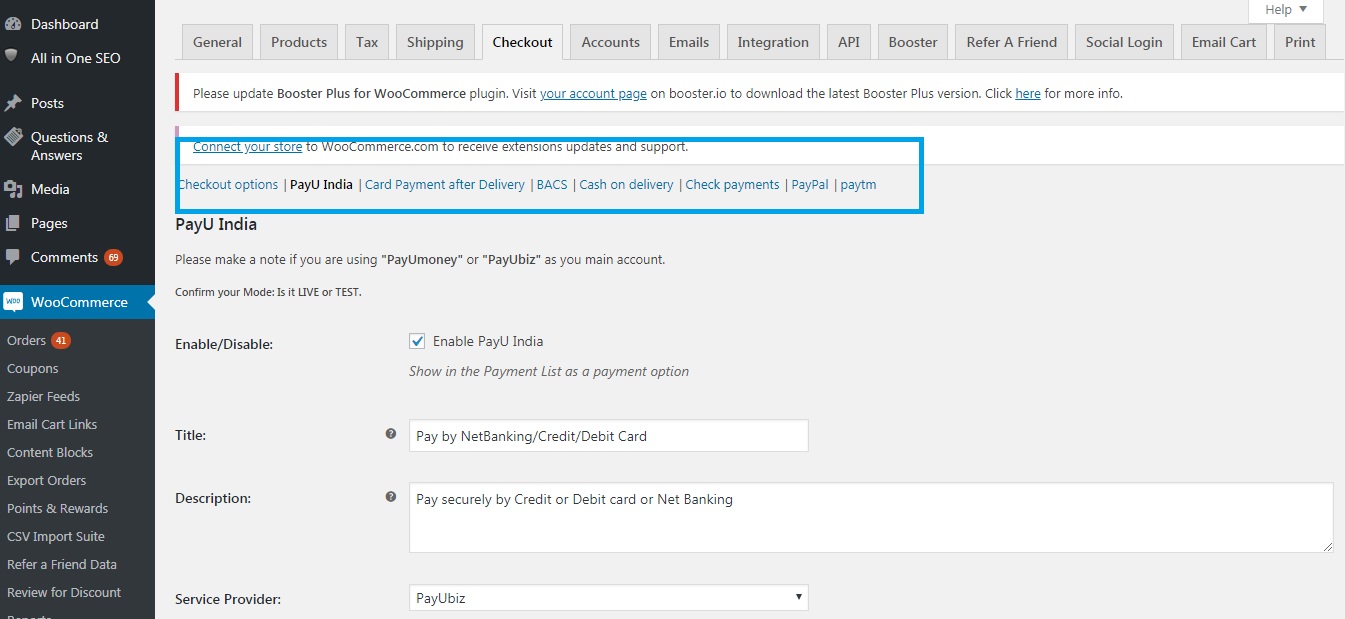Open Zapier Feeds submenu item
Screen dimensions: 1345x619
[43, 396]
